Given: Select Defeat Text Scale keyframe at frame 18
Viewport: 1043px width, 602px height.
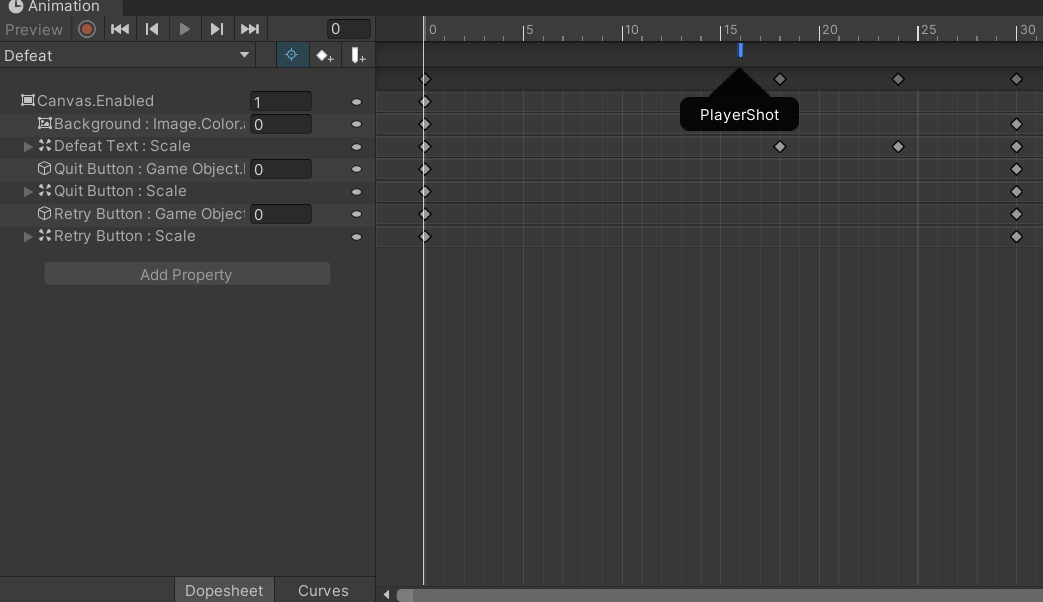Looking at the screenshot, I should tap(780, 146).
